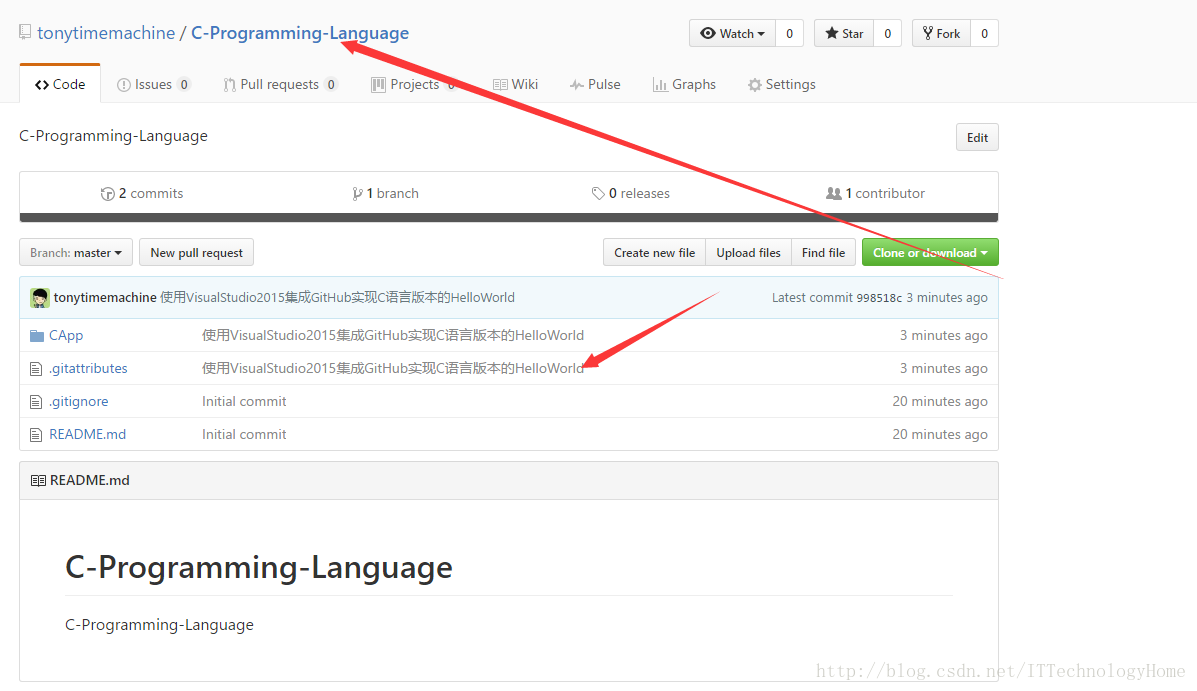Open the Pulse tab
The image size is (1197, 691).
pyautogui.click(x=595, y=84)
